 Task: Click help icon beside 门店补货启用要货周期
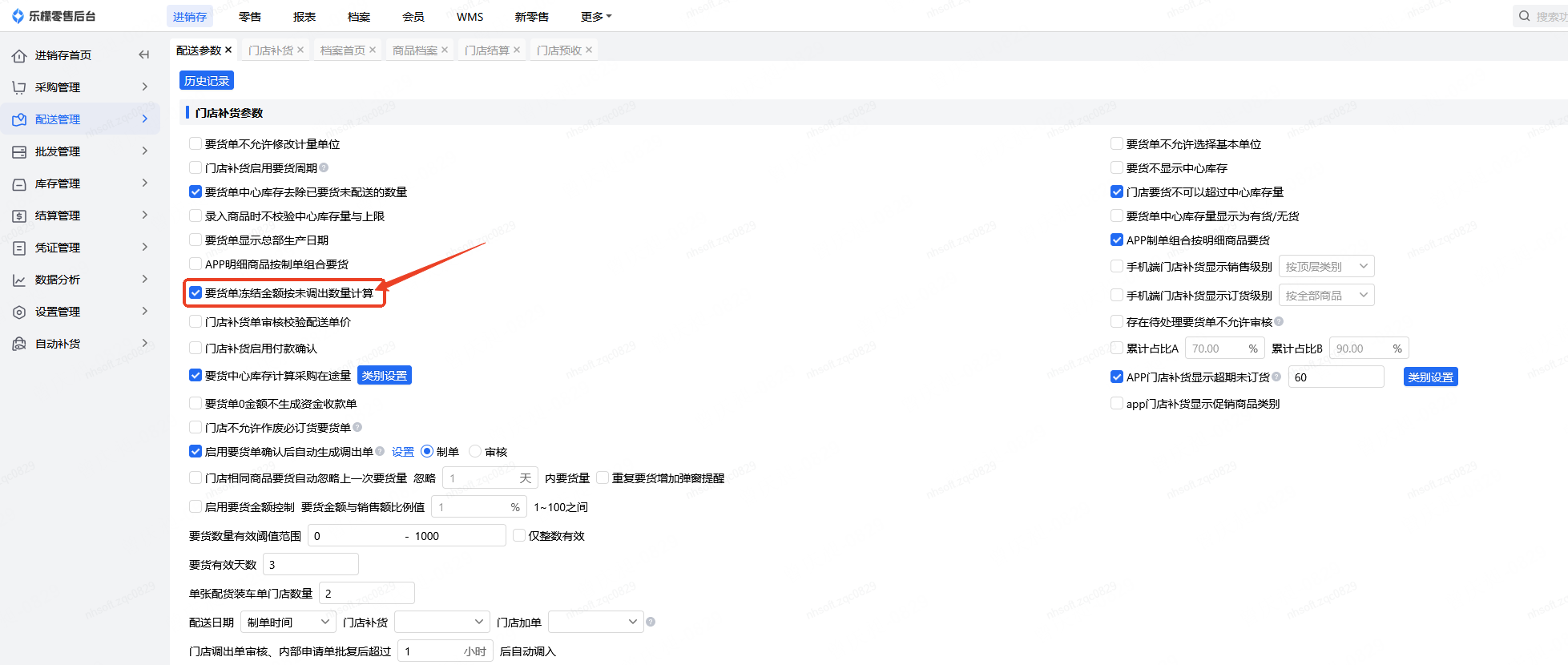[x=324, y=167]
